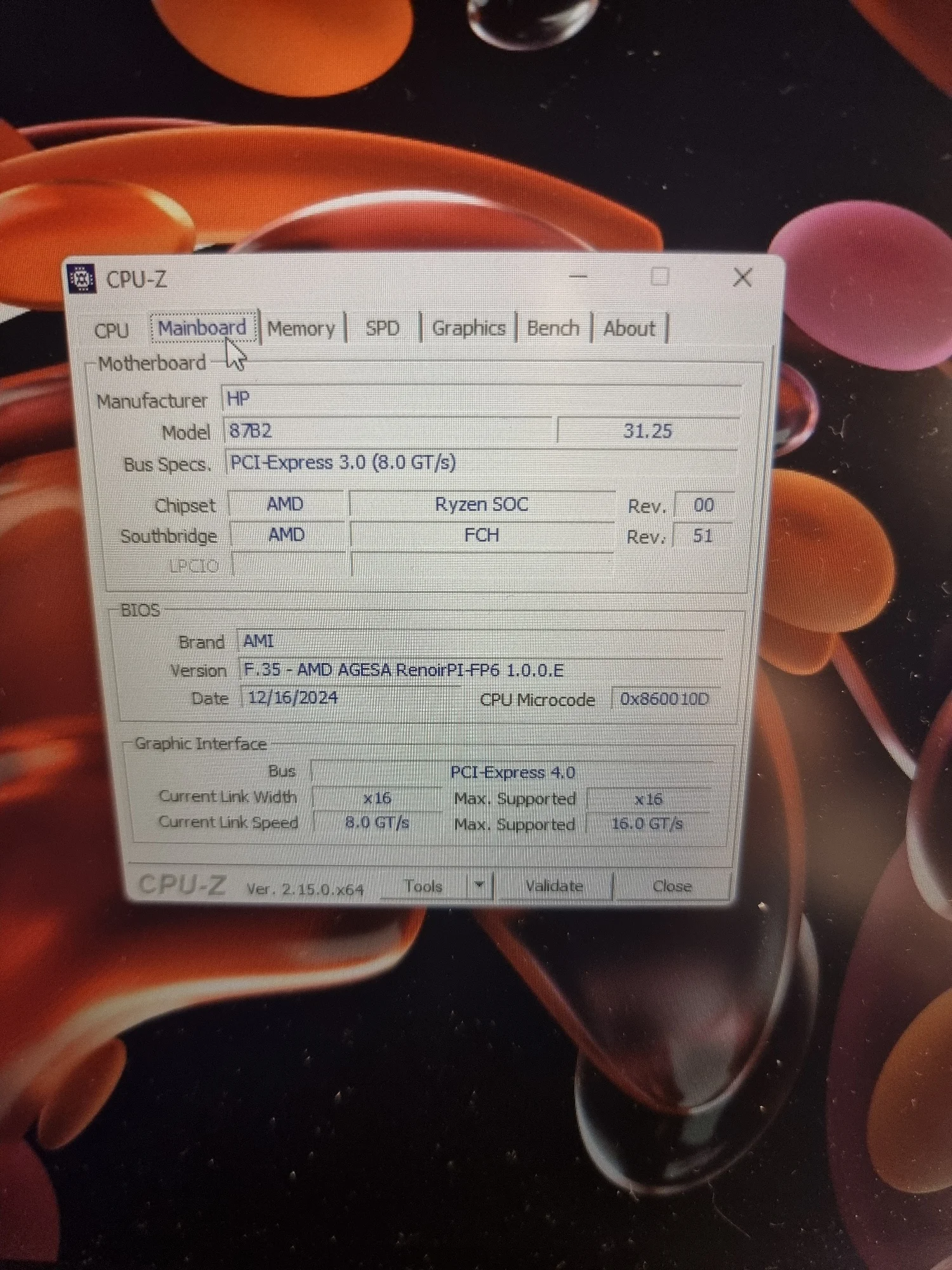Click the Bus Specs PCI-Express 3.0 field
Screen dimensions: 952x1270
[481, 462]
